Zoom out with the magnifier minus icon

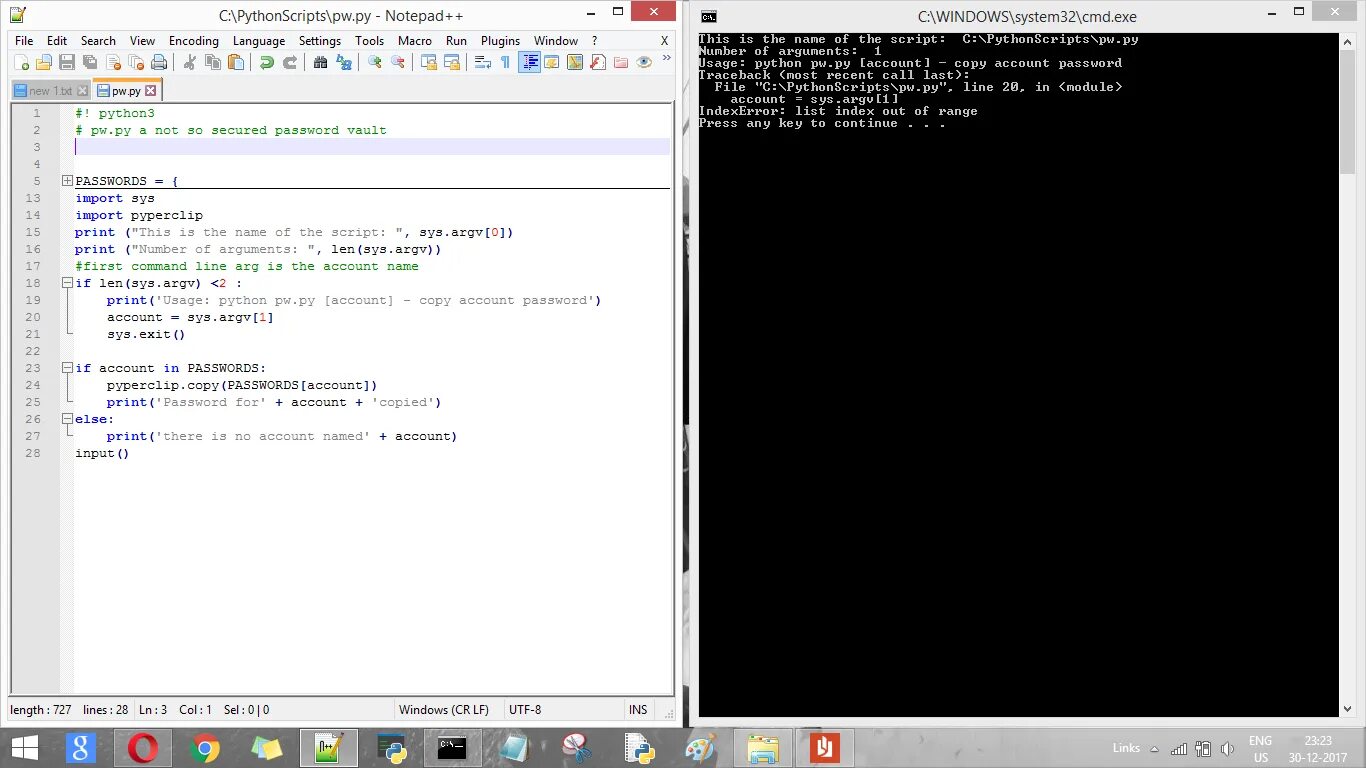[x=398, y=62]
